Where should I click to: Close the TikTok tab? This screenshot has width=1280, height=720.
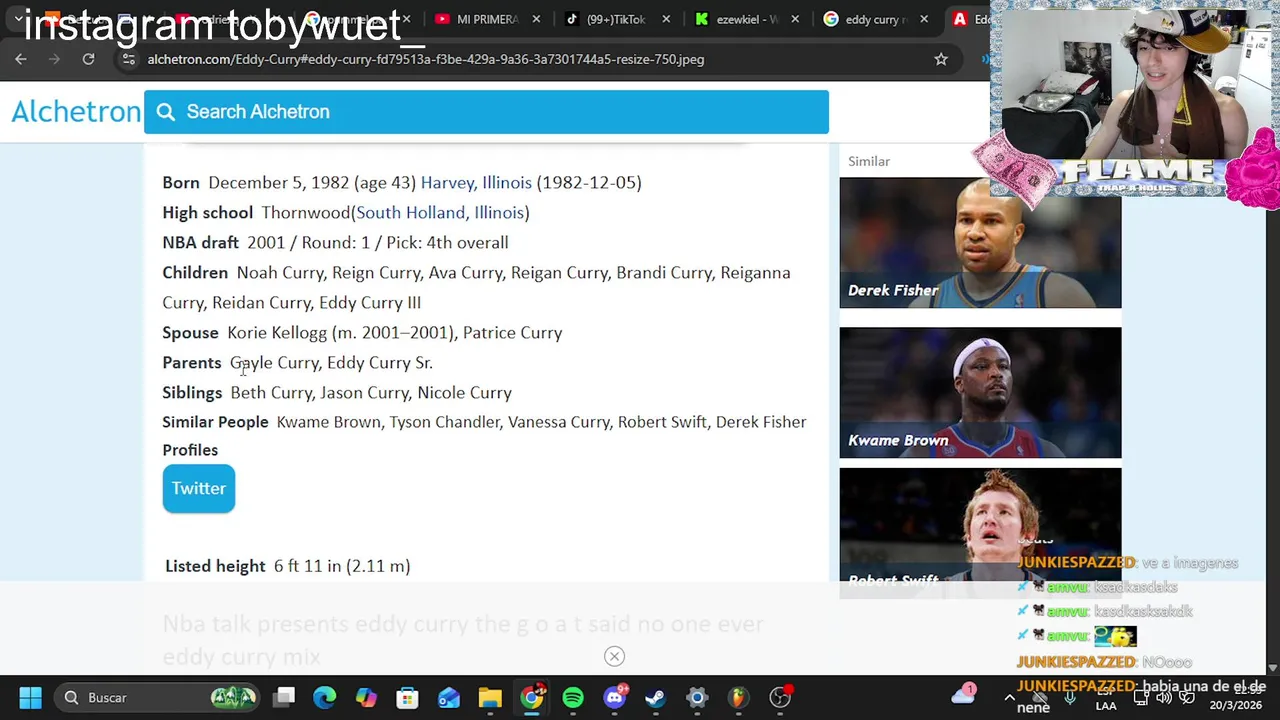666,19
